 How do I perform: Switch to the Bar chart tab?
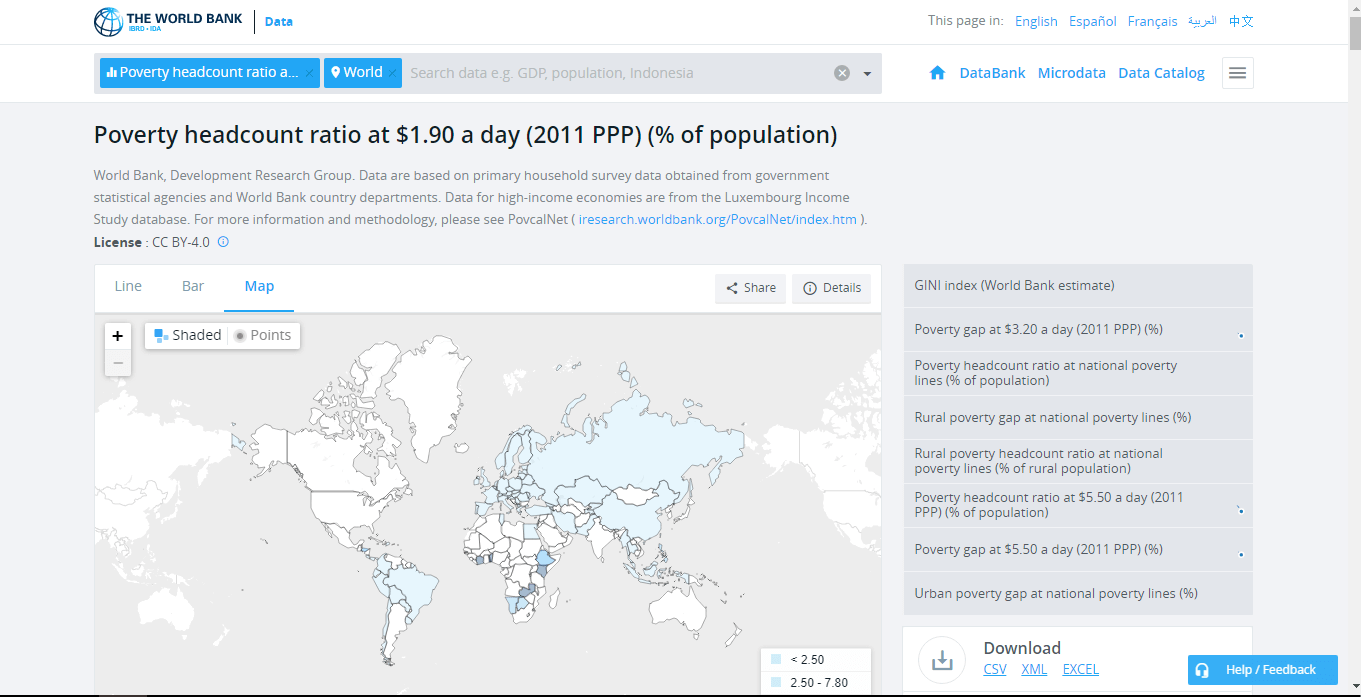click(x=193, y=286)
